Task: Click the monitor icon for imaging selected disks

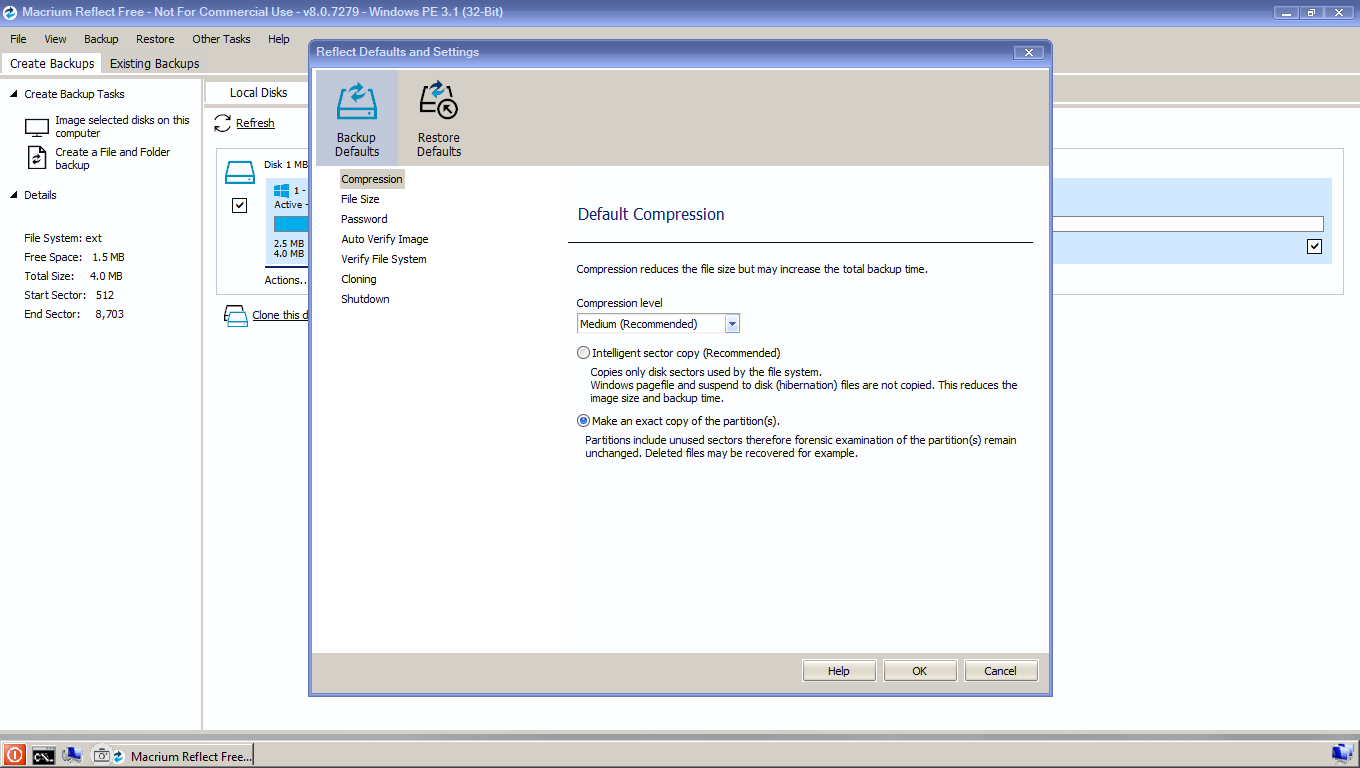Action: [x=37, y=127]
